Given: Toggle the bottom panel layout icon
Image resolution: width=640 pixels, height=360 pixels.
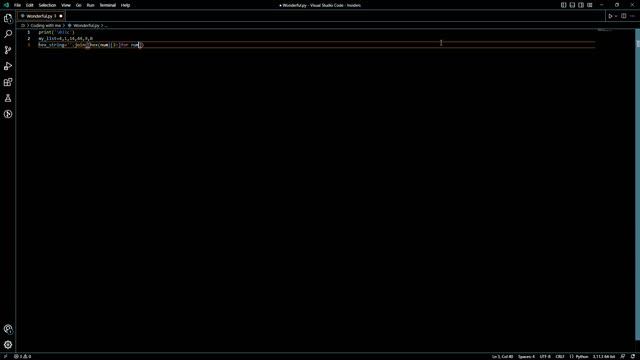Looking at the screenshot, I should click(x=572, y=5).
